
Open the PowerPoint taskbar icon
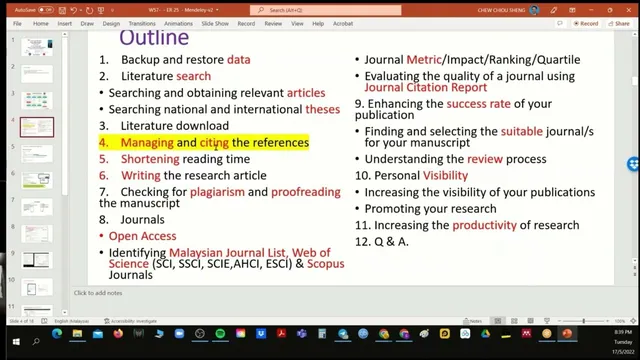click(567, 334)
